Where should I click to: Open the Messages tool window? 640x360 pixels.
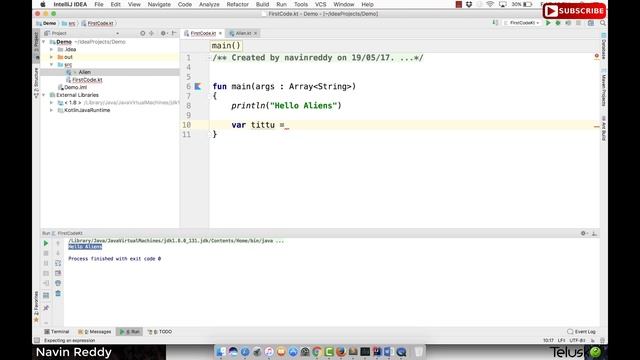click(x=95, y=332)
